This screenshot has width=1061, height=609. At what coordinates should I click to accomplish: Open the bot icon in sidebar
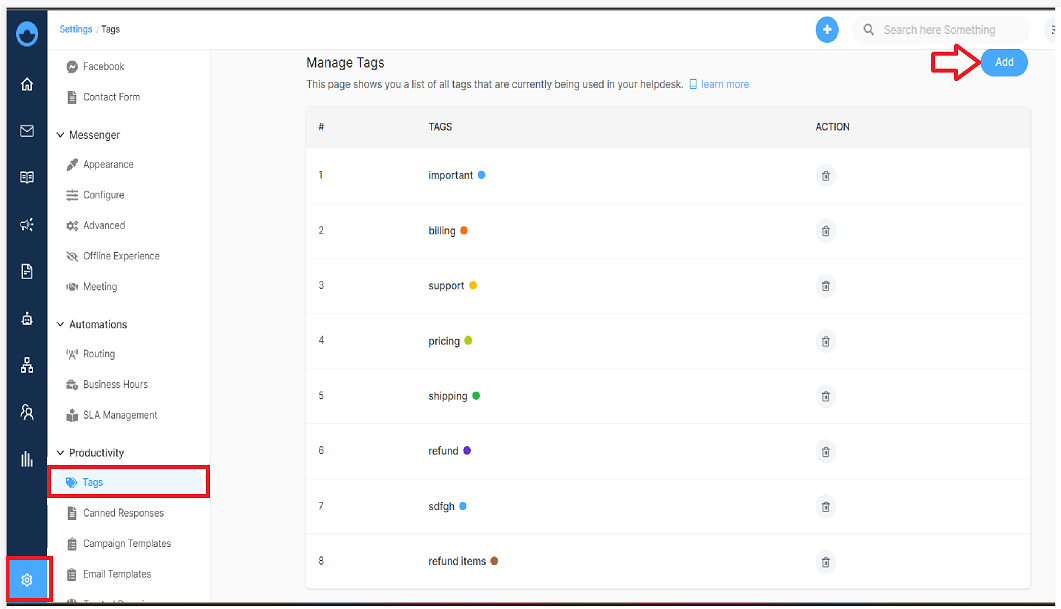(26, 319)
